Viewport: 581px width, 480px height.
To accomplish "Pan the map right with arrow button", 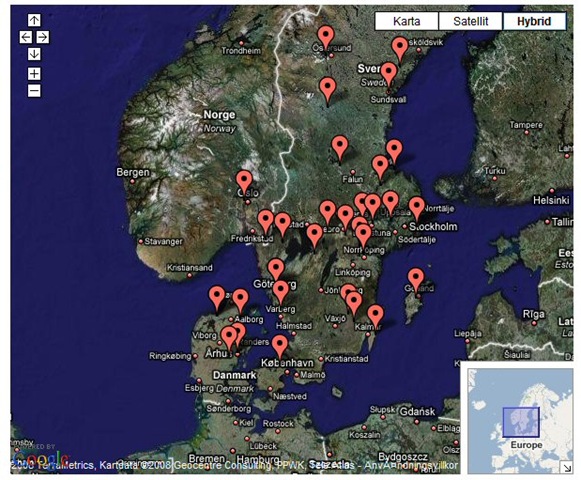I will 43,37.
